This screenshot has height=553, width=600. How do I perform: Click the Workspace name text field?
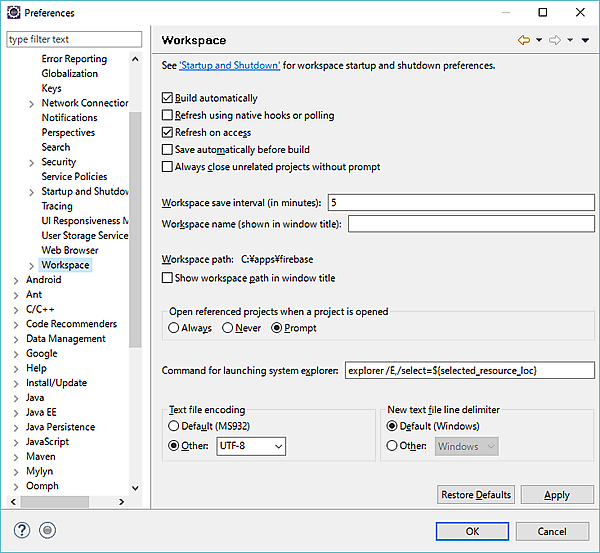470,224
